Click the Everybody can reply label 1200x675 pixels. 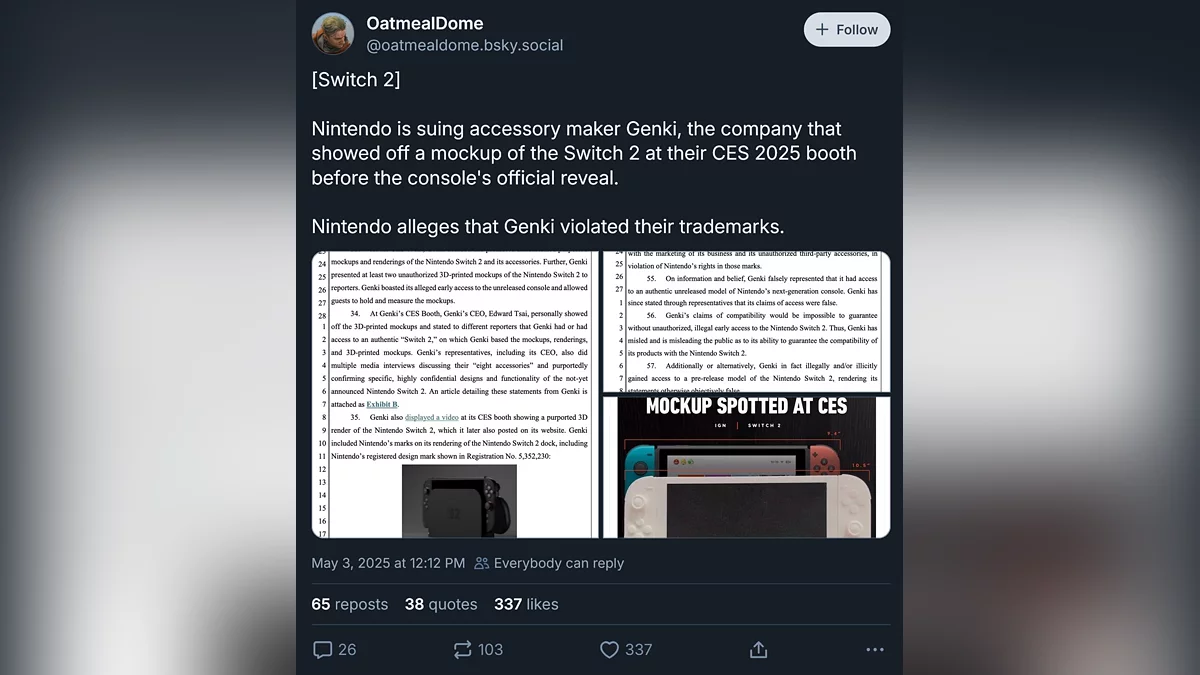pyautogui.click(x=558, y=563)
